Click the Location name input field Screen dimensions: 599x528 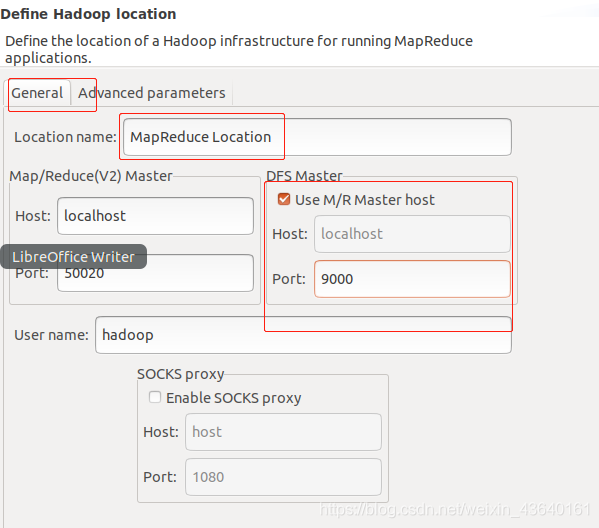(317, 137)
